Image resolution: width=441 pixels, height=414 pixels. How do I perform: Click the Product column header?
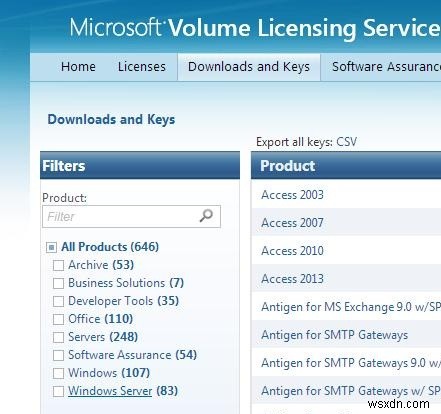click(346, 166)
